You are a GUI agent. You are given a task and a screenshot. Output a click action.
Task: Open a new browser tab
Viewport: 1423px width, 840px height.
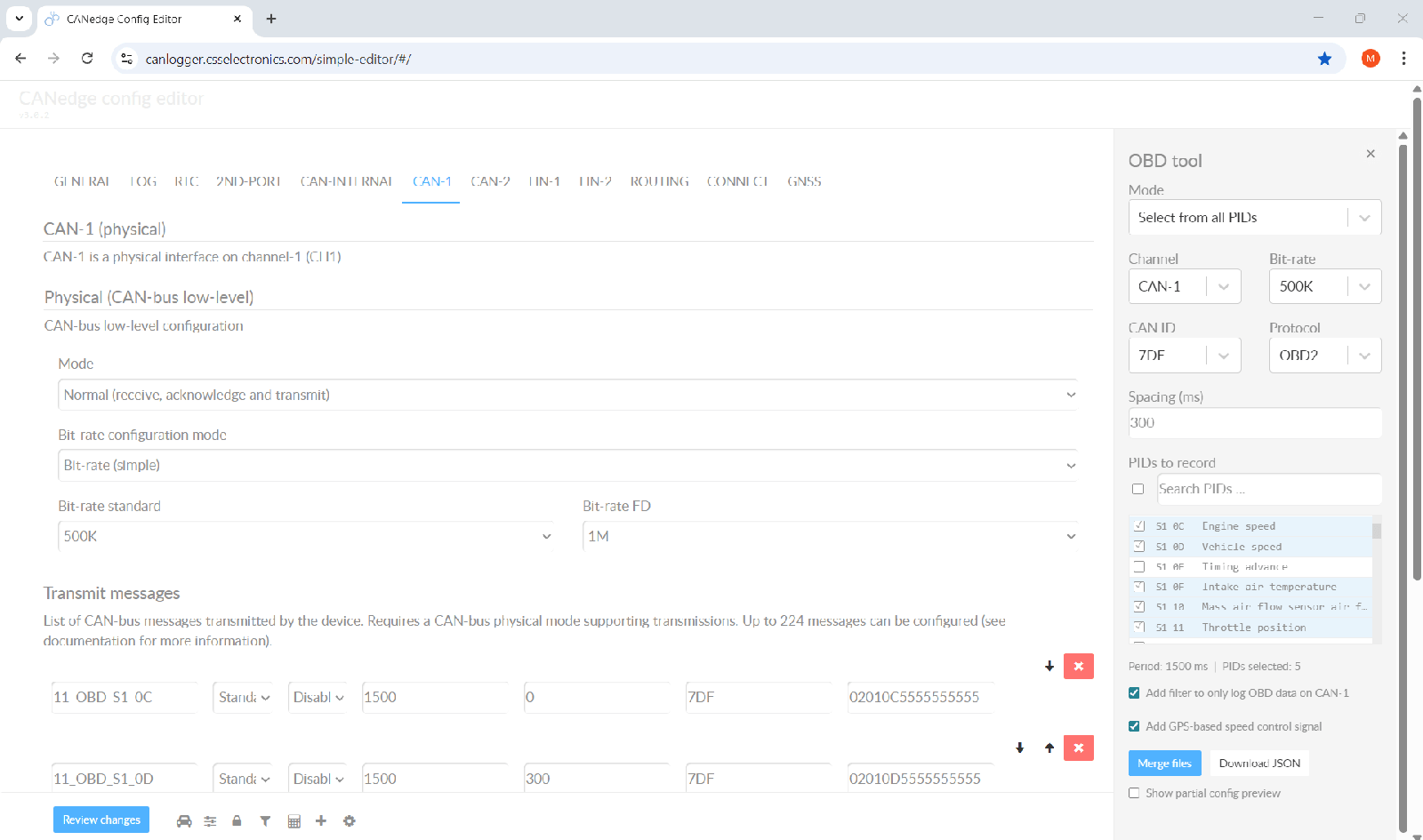[271, 19]
